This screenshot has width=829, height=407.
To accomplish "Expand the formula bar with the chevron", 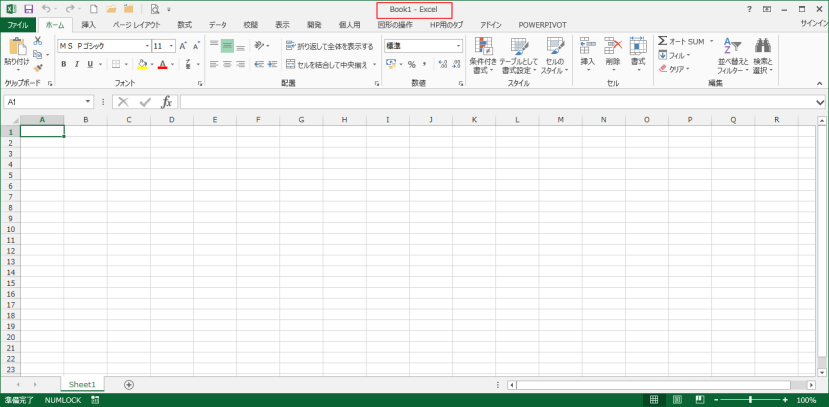I will click(821, 102).
